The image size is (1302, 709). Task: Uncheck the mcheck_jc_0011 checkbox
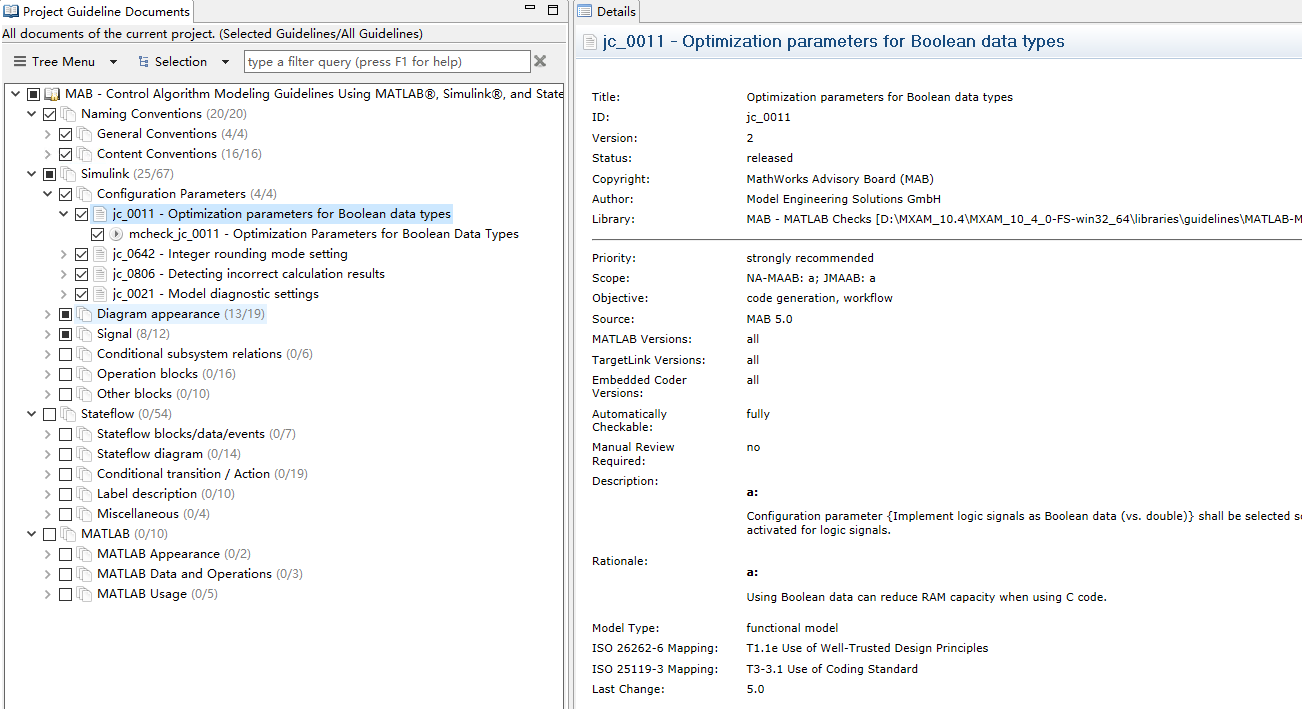coord(98,234)
